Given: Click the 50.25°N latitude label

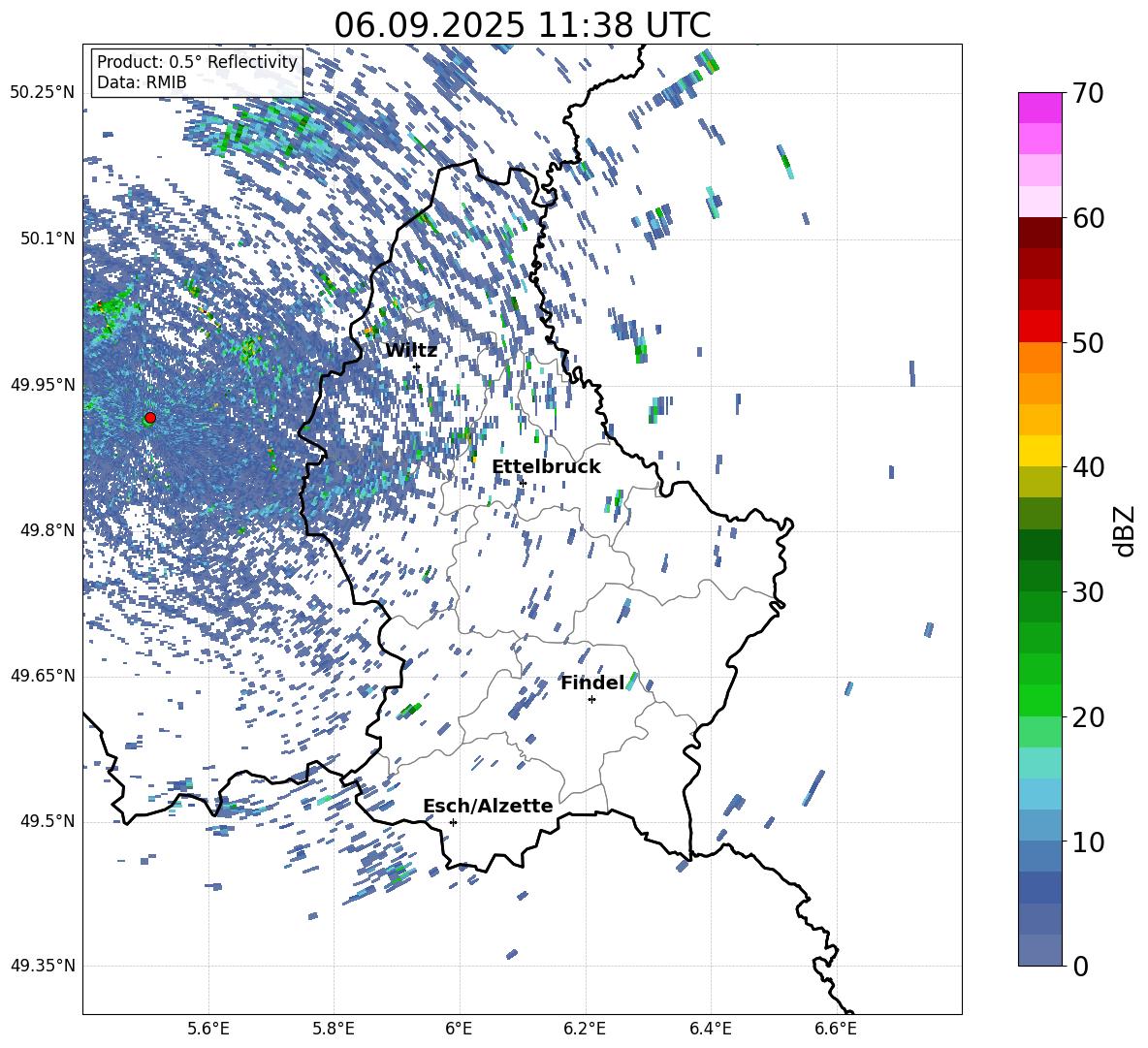Looking at the screenshot, I should pos(43,93).
